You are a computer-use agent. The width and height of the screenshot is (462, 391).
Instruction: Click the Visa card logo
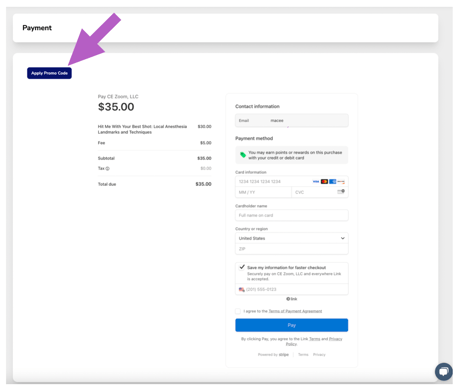tap(316, 182)
